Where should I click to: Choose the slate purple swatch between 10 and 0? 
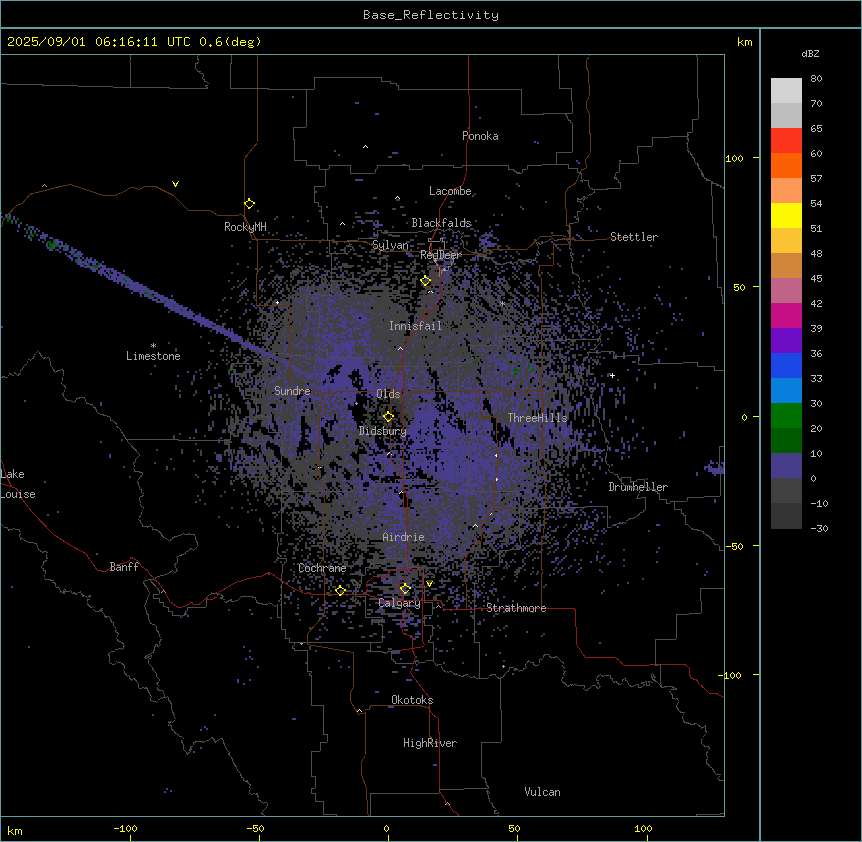[786, 466]
